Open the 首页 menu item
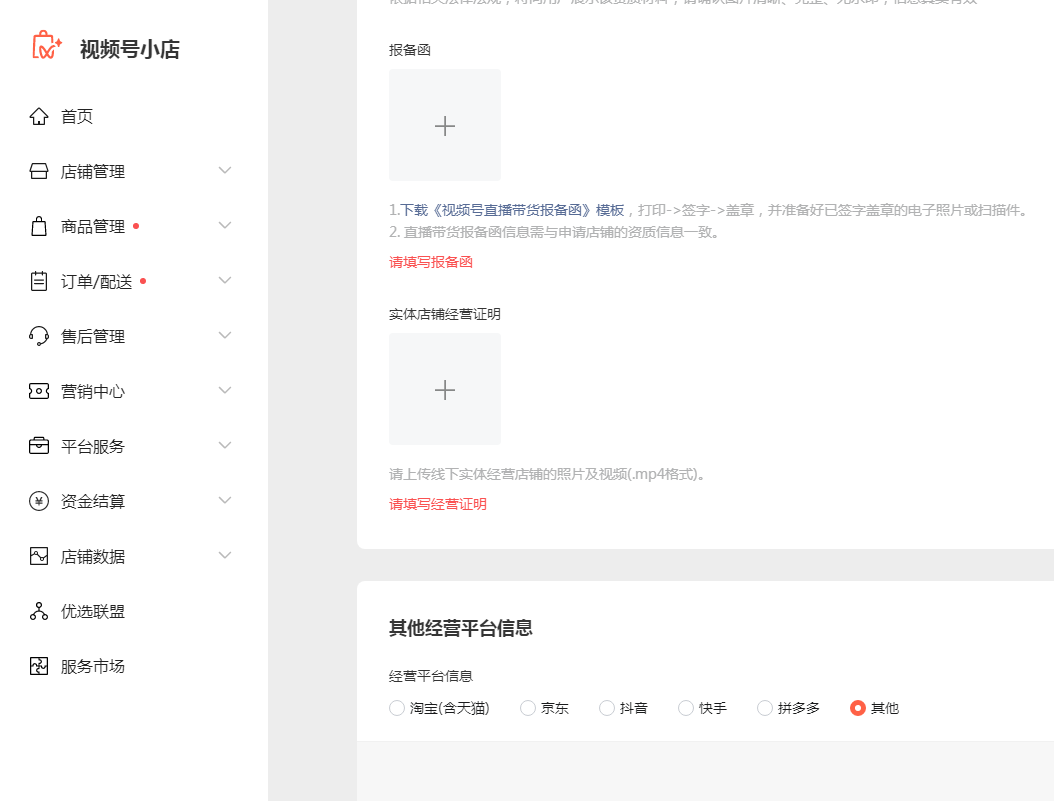 point(77,116)
